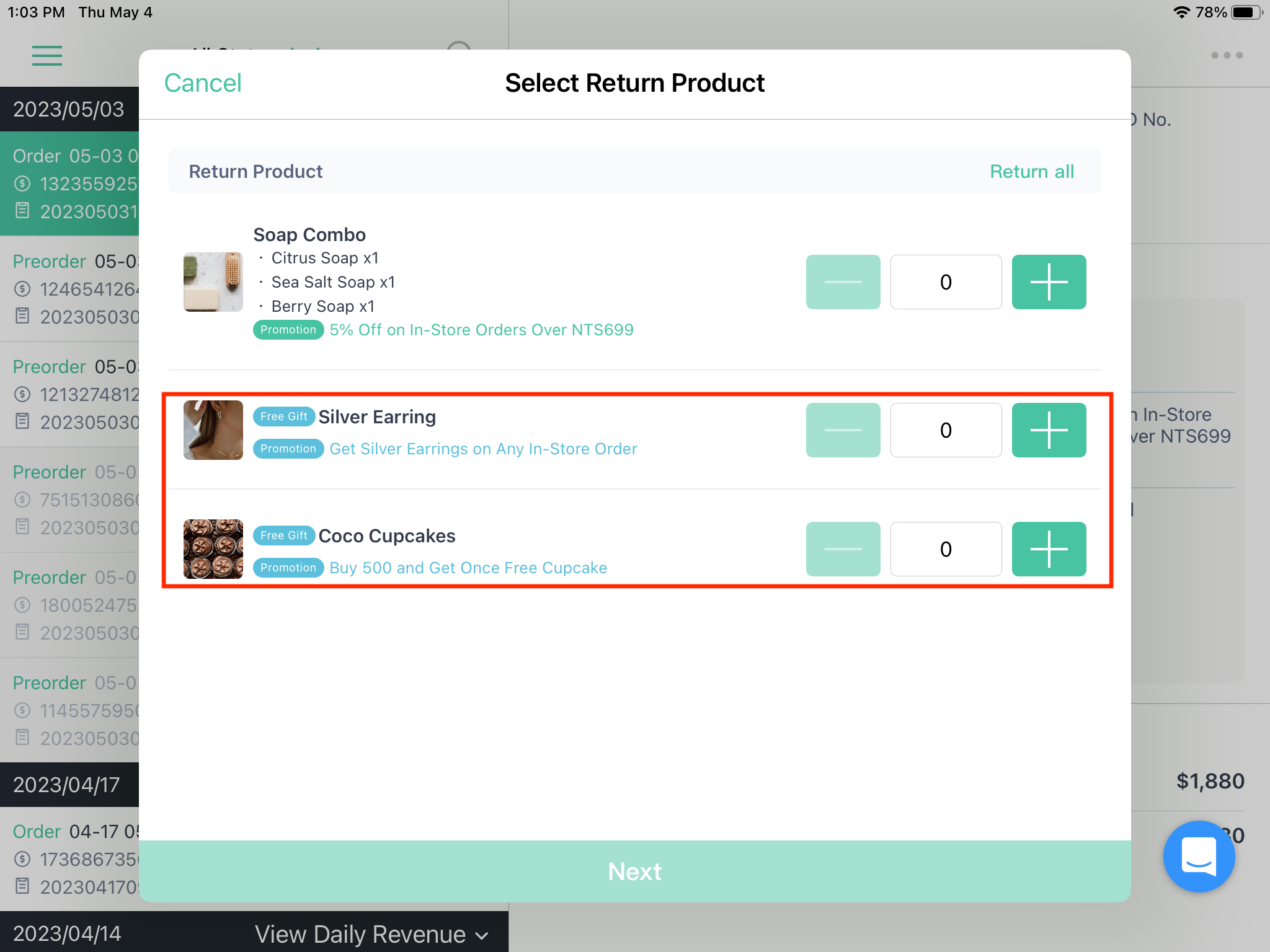Tap the Promotion badge under Silver Earring
1270x952 pixels.
pyautogui.click(x=288, y=449)
